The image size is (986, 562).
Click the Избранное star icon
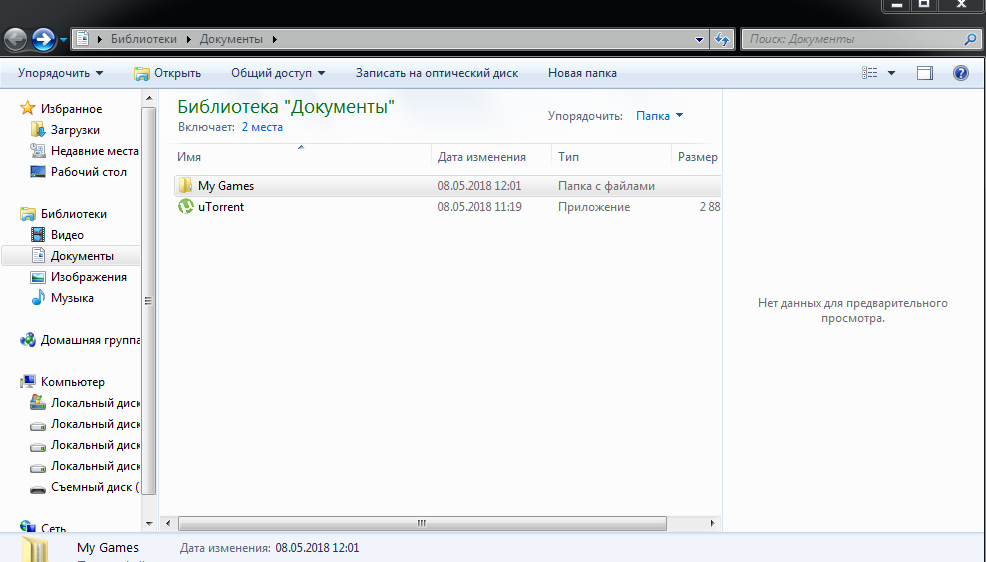pyautogui.click(x=28, y=108)
